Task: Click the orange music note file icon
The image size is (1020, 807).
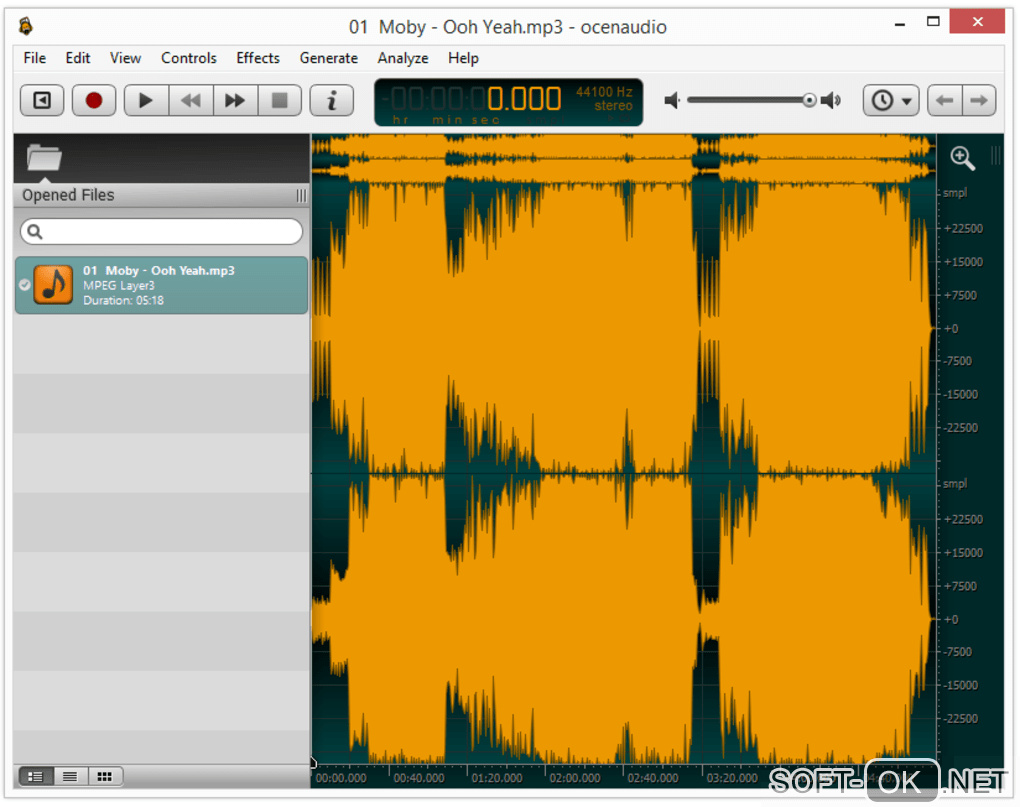Action: pos(53,285)
